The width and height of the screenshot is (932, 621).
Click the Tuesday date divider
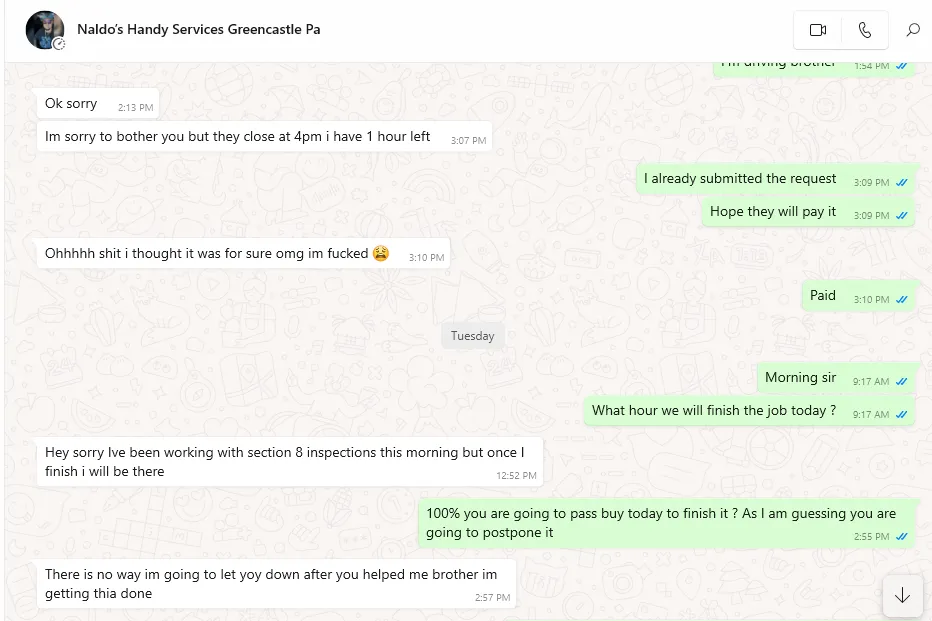coord(472,335)
